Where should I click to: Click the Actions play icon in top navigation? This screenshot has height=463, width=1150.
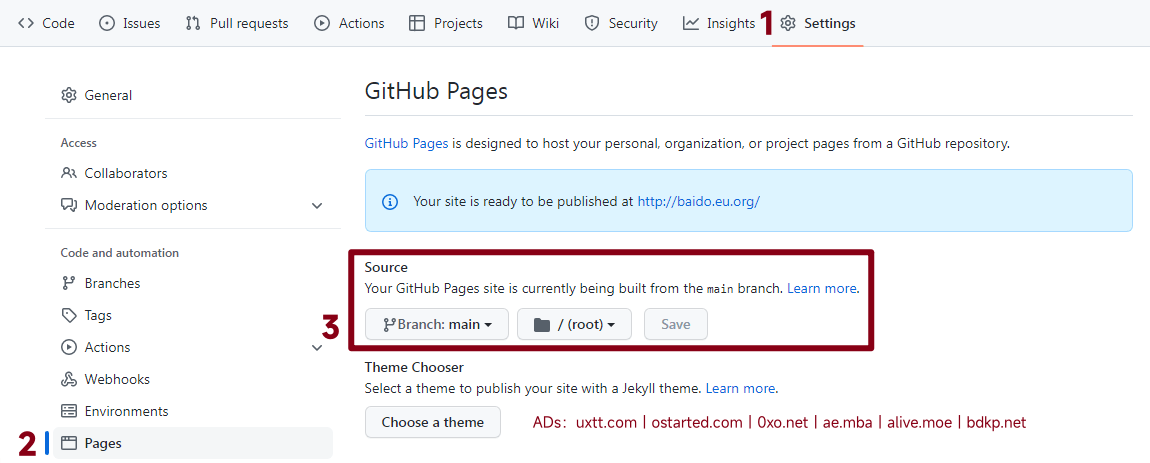(321, 23)
